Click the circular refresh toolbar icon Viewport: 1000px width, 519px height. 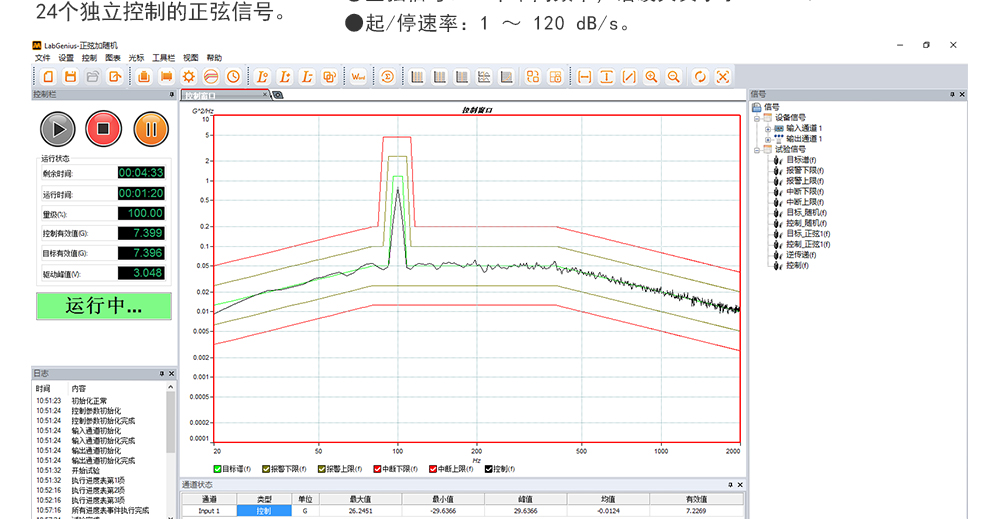tap(700, 77)
